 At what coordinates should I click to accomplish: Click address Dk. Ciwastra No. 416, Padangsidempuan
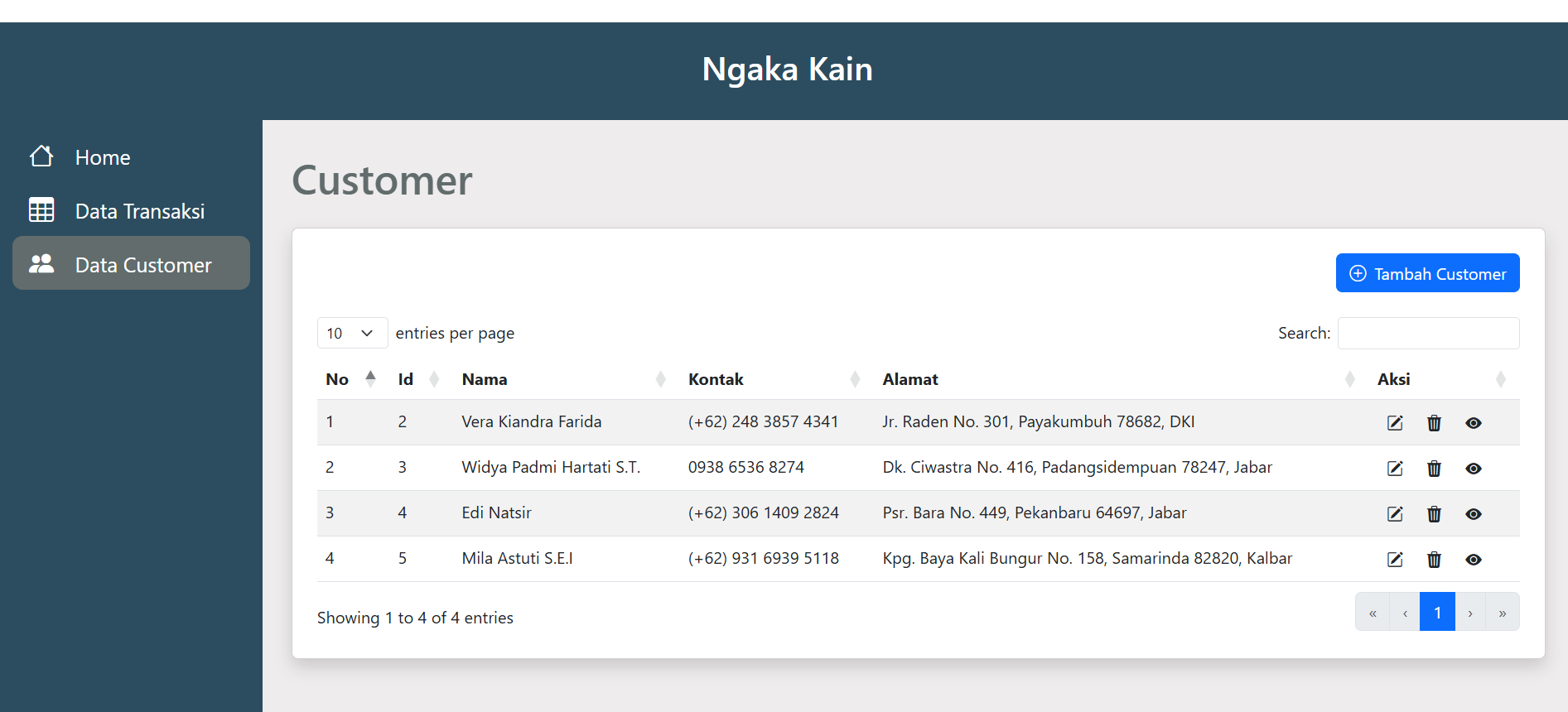1077,468
